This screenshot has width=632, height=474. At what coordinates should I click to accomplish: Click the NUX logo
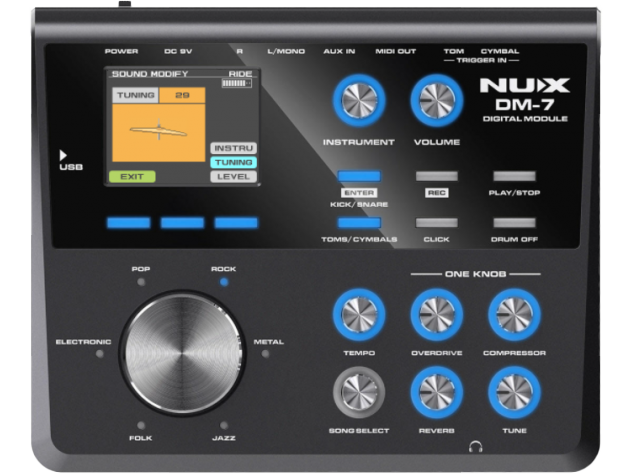(x=525, y=85)
